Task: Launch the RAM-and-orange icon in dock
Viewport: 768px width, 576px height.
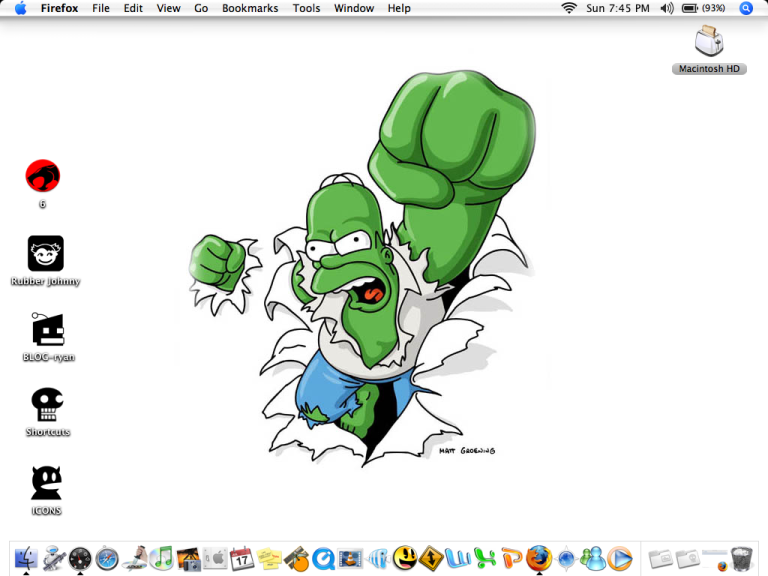Action: (x=296, y=558)
